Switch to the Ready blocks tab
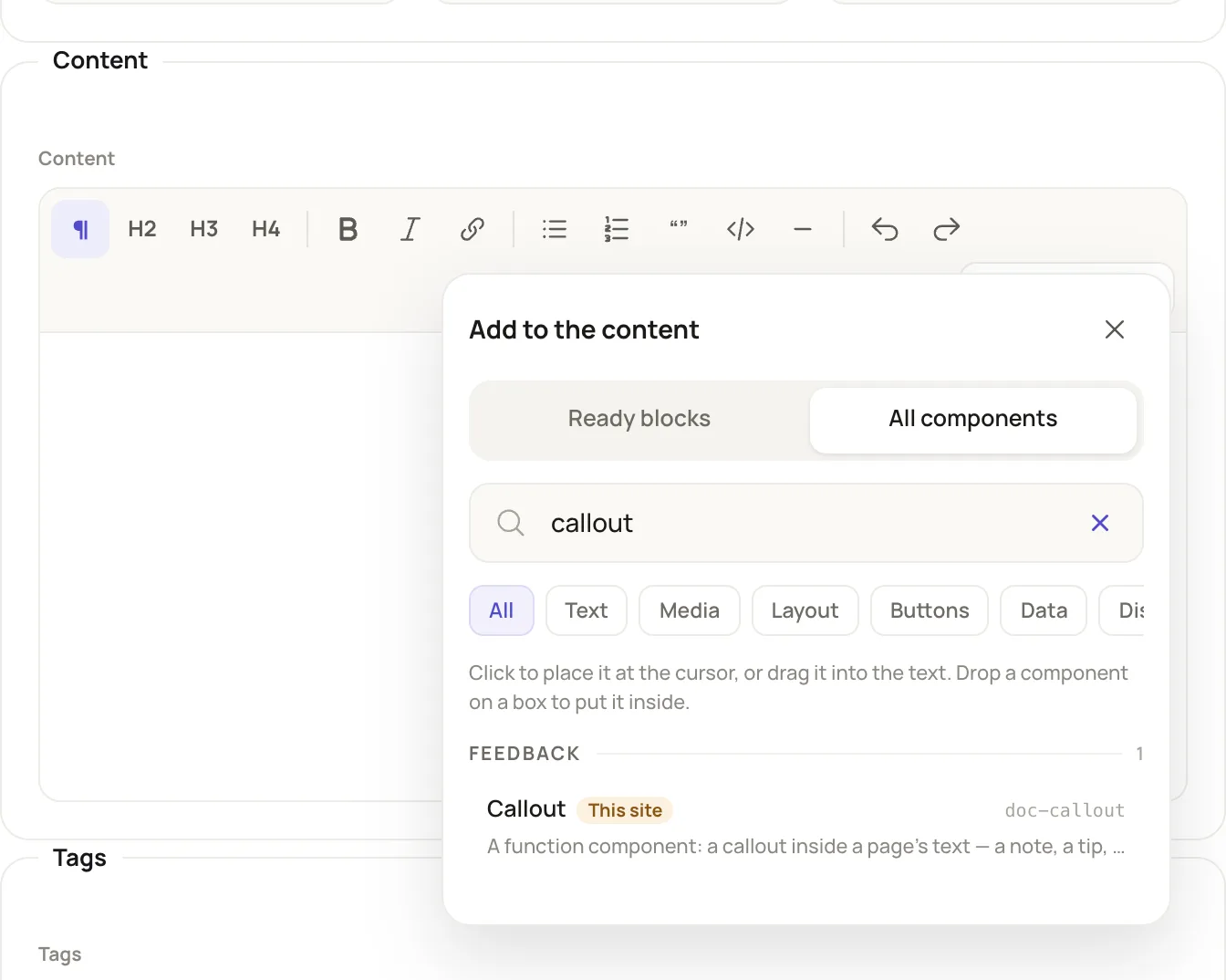The width and height of the screenshot is (1226, 980). coord(639,419)
